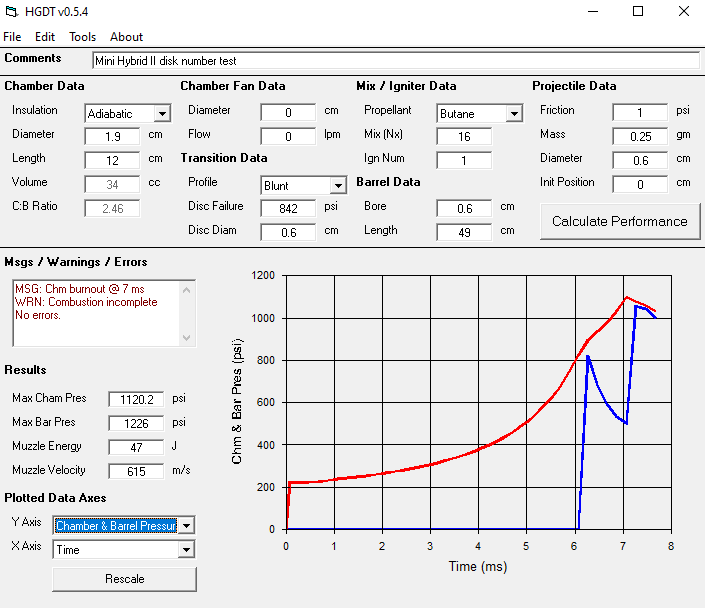Open the File menu
705x608 pixels.
[12, 37]
